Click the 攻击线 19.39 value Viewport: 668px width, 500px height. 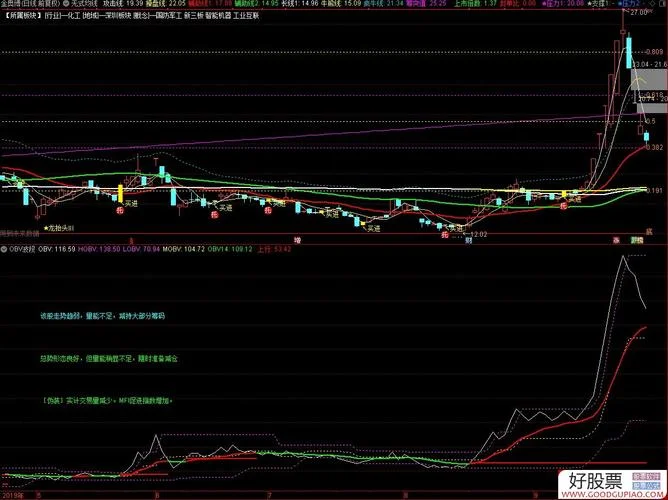(123, 3)
